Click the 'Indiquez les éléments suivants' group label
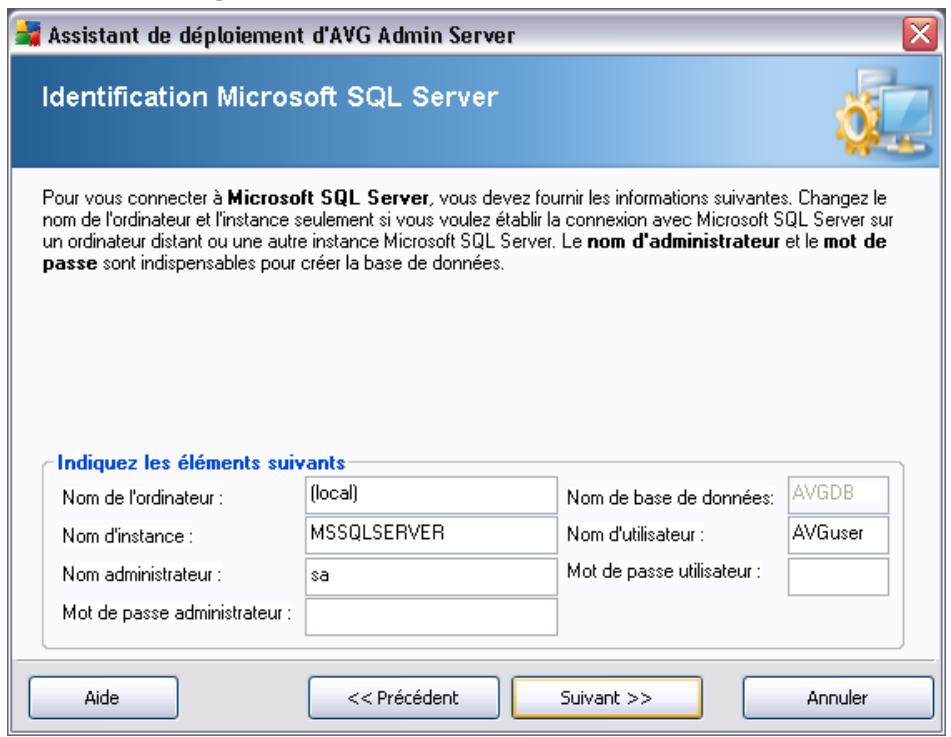This screenshot has width=951, height=737. point(201,463)
